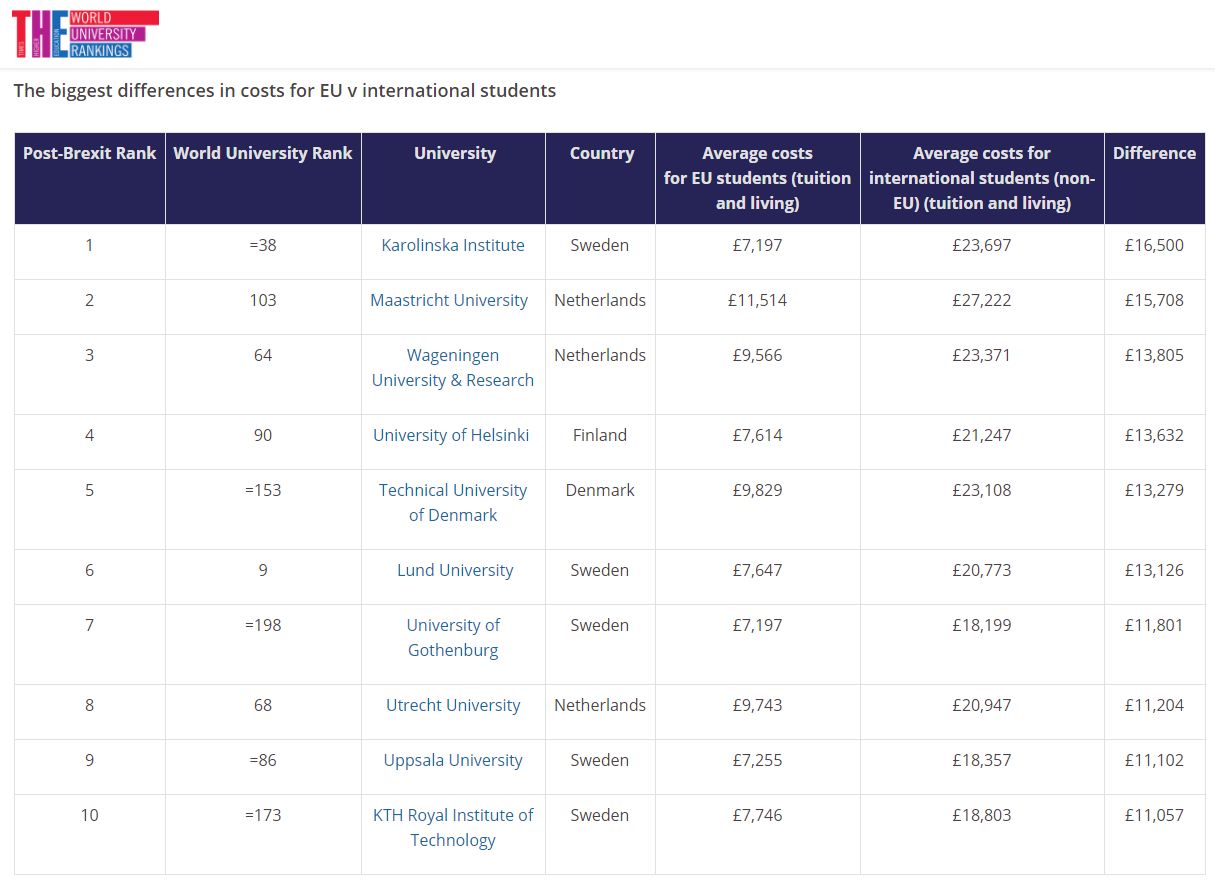Image resolution: width=1215 pixels, height=881 pixels.
Task: Open Technical University of Denmark link
Action: tap(453, 502)
